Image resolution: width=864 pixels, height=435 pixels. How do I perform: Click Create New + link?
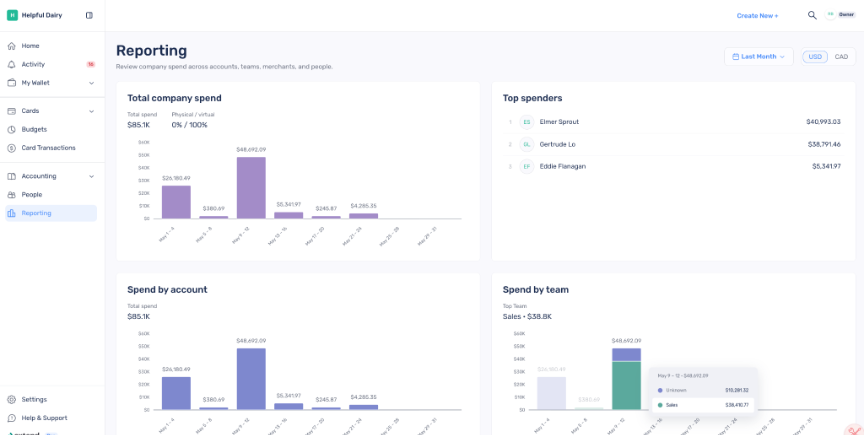(757, 16)
